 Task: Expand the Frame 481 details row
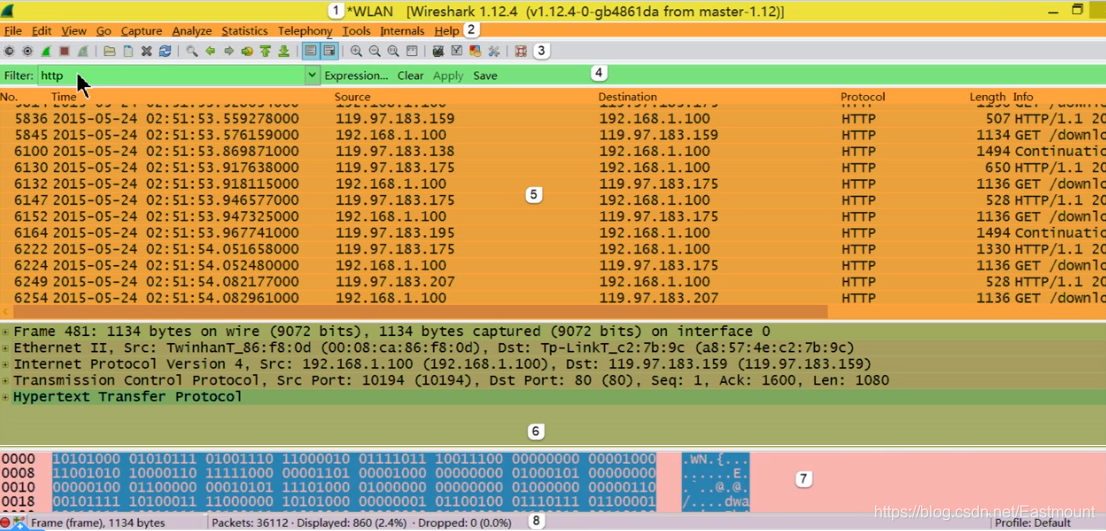tap(6, 331)
